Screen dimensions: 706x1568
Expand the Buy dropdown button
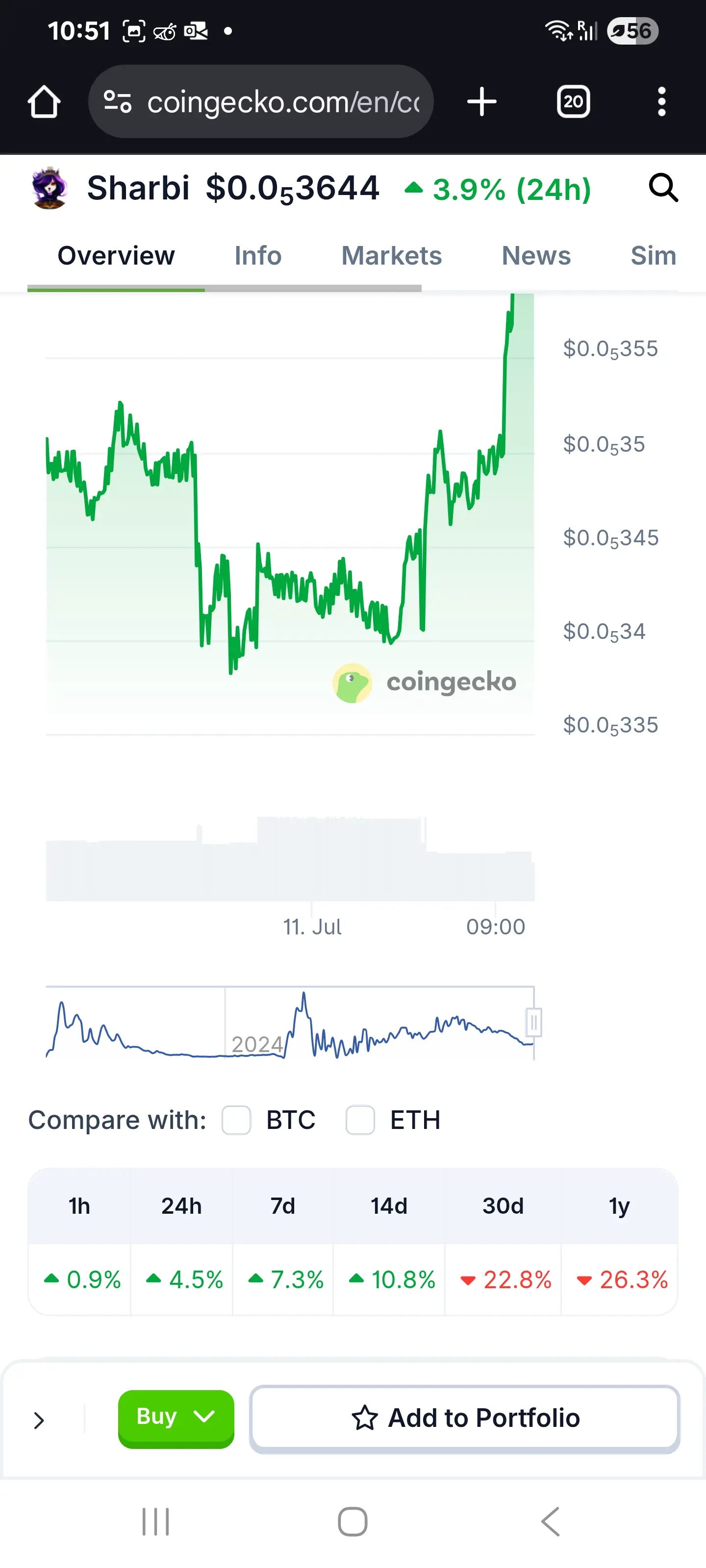point(176,1418)
